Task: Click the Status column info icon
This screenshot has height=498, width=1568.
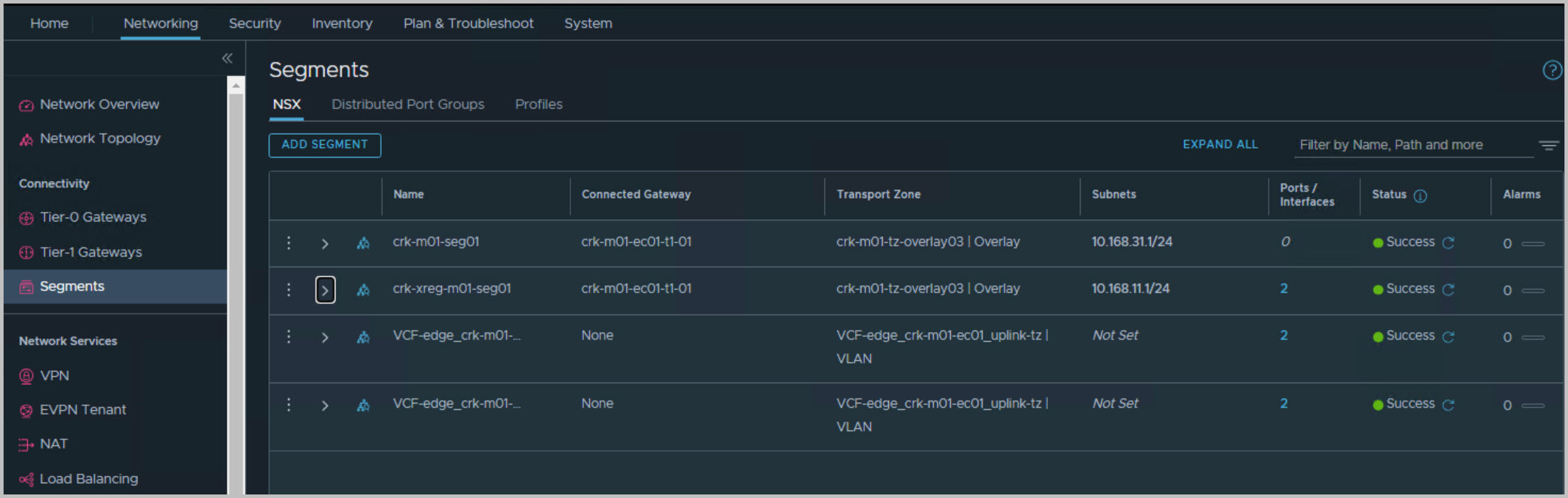Action: coord(1420,196)
